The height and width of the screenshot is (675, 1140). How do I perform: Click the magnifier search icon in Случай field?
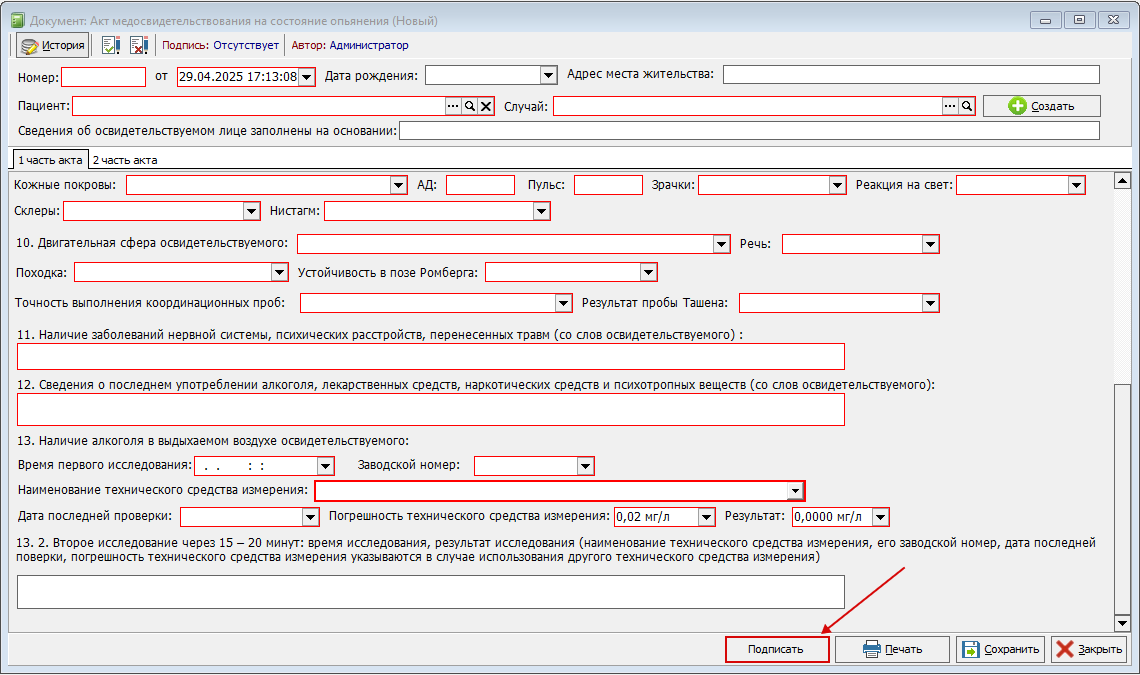(966, 106)
